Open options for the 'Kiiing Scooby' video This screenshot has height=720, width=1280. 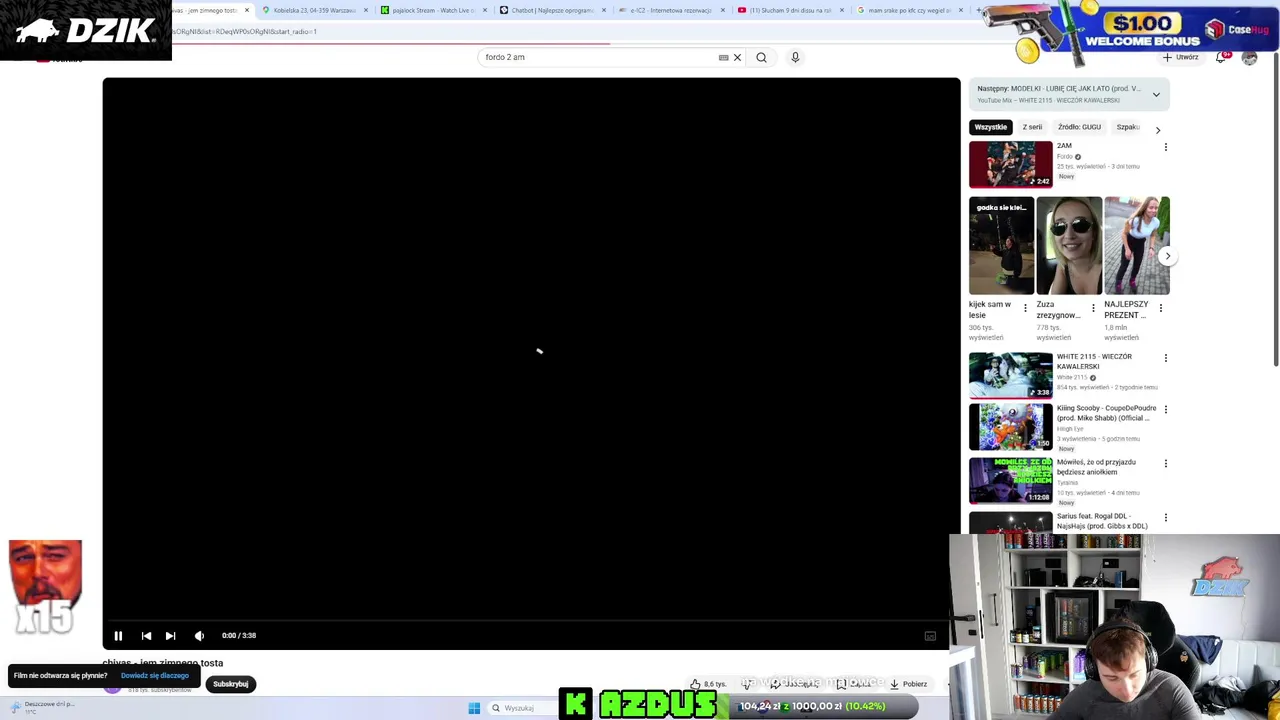click(1165, 410)
